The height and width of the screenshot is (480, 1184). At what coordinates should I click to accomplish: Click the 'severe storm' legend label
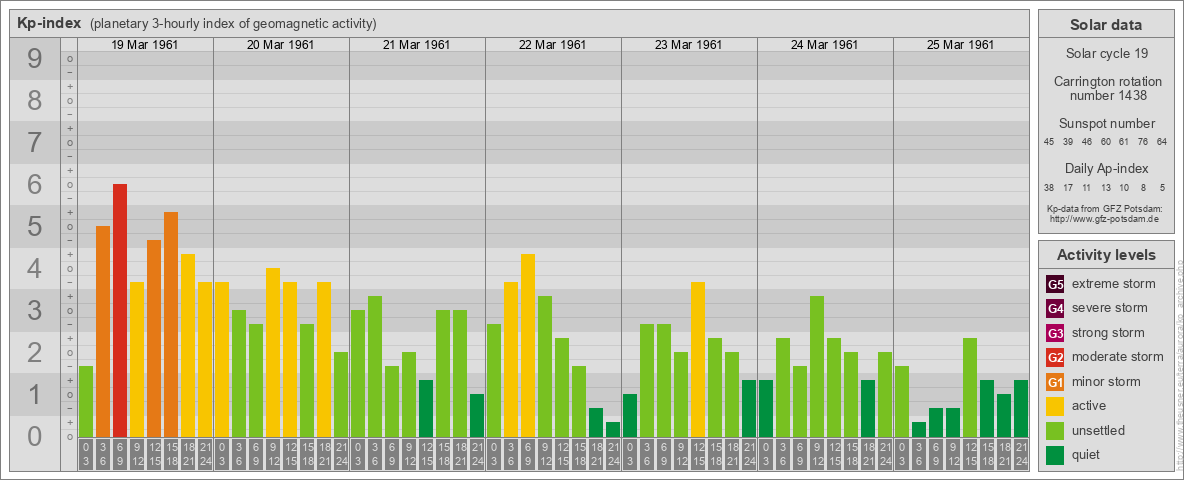(1110, 309)
